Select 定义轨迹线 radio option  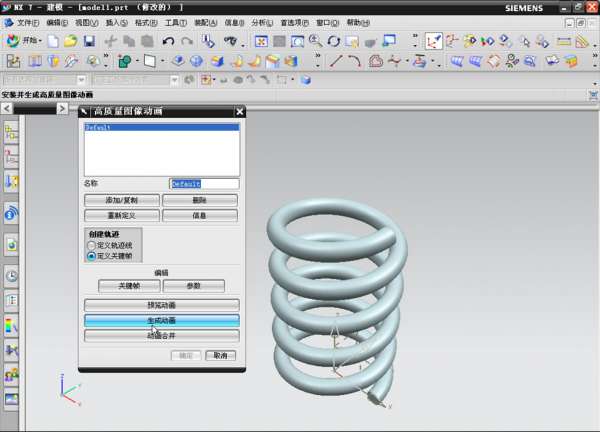[x=93, y=245]
